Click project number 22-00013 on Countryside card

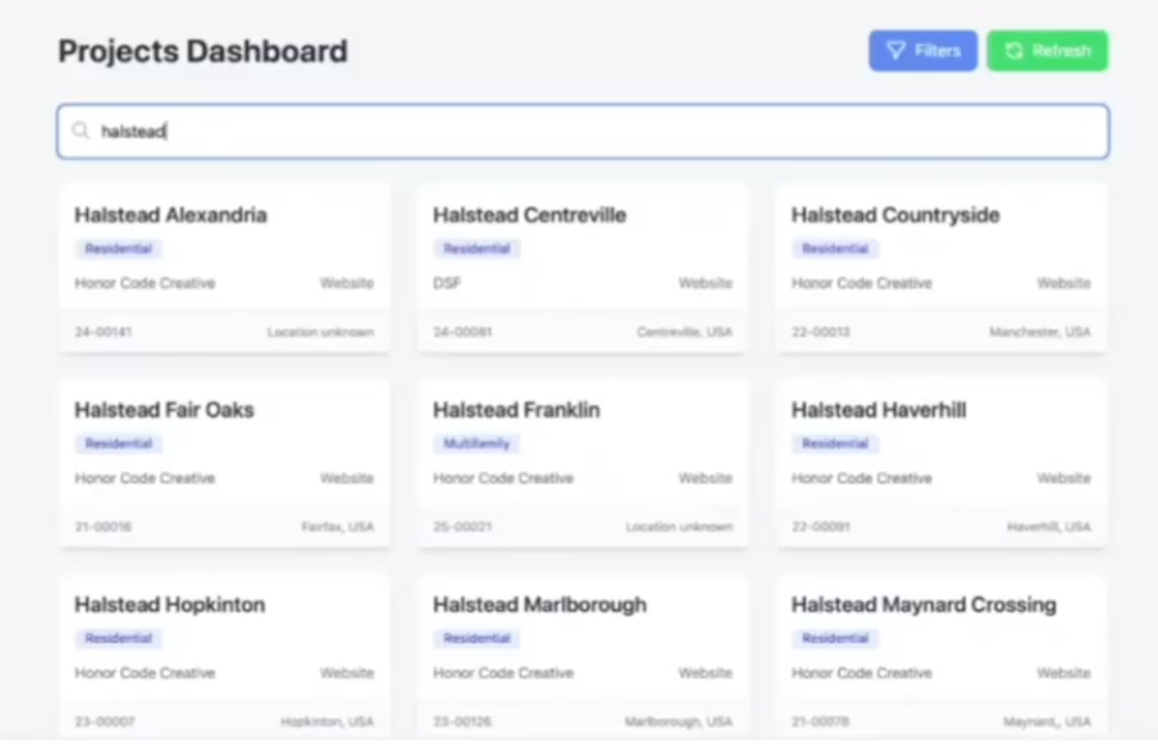pos(820,332)
